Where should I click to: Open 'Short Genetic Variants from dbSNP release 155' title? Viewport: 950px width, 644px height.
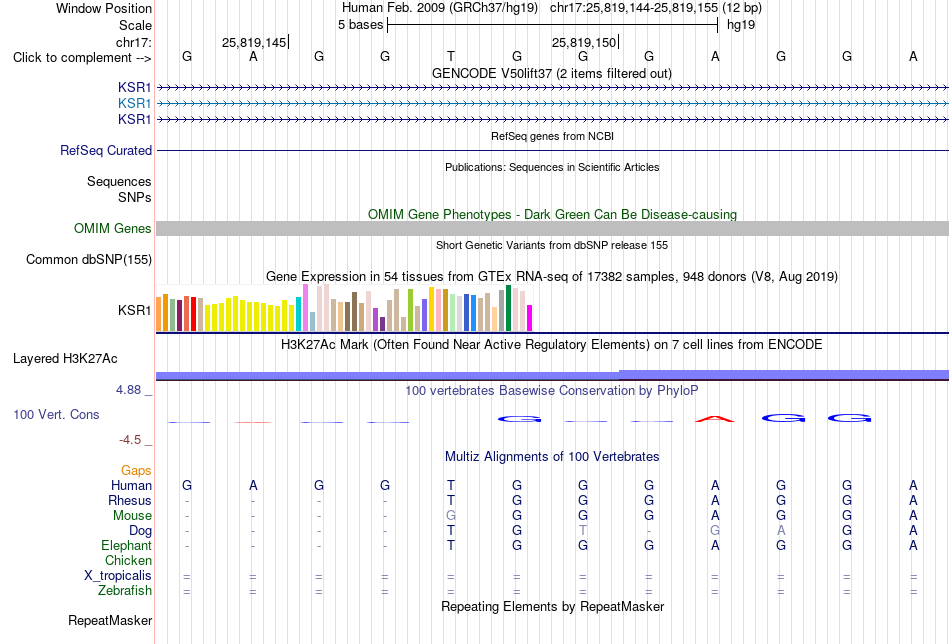552,245
